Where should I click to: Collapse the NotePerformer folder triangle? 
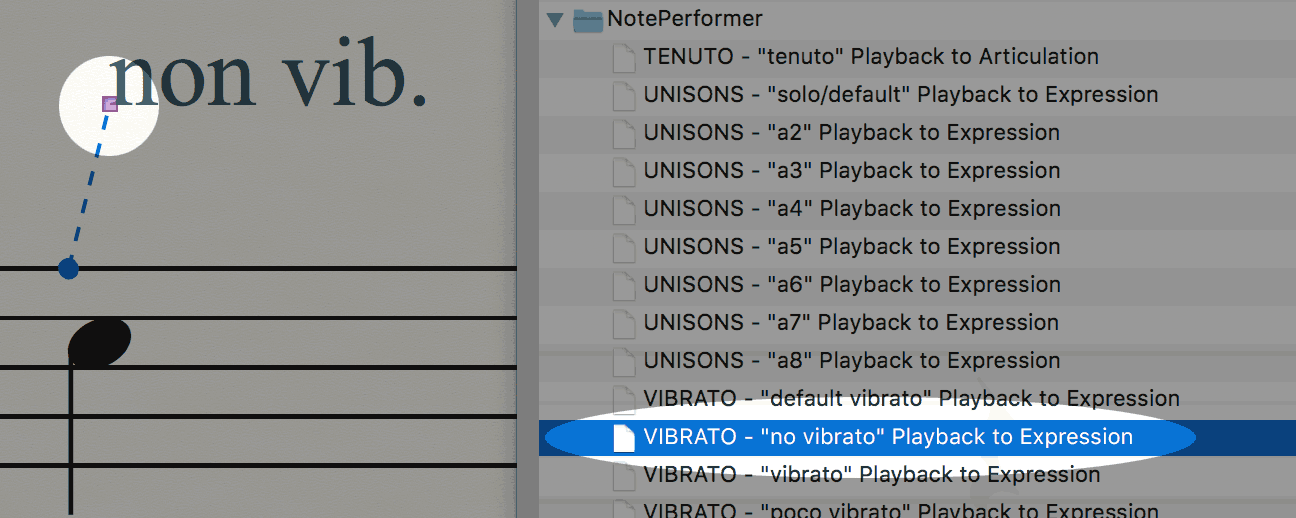(555, 19)
